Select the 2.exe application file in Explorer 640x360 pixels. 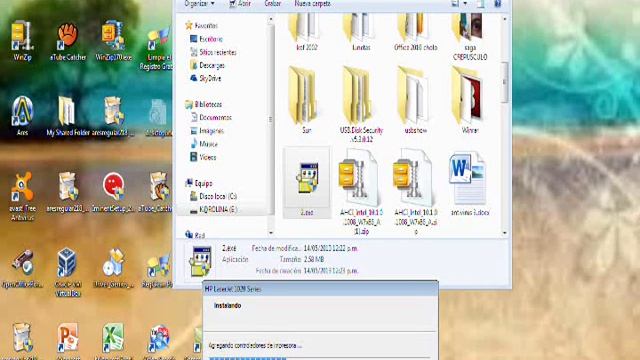point(307,182)
